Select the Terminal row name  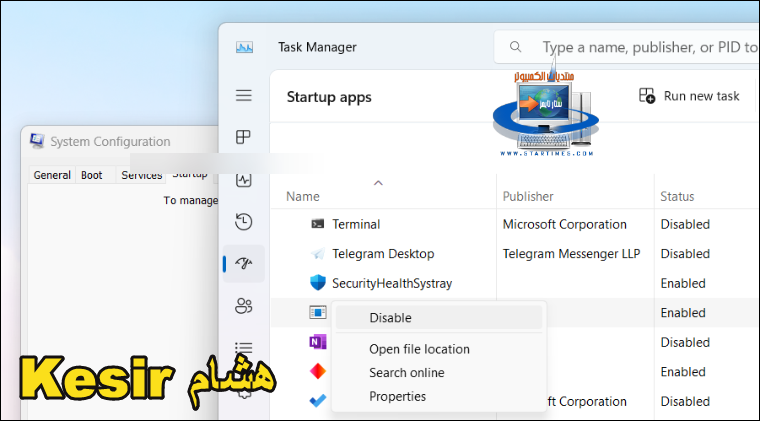click(356, 224)
